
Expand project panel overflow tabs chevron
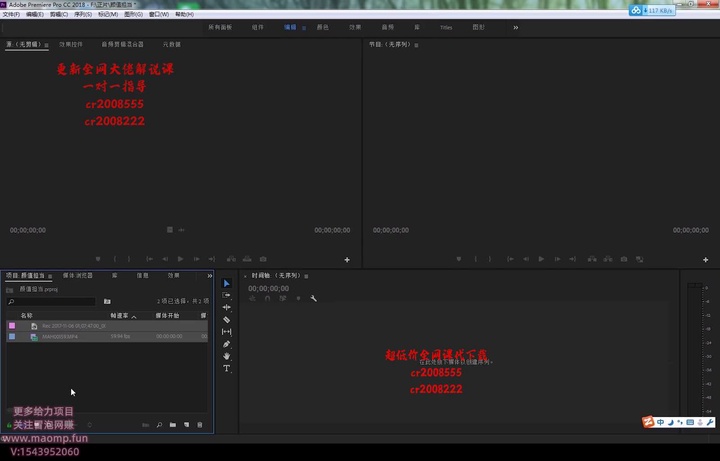(209, 275)
